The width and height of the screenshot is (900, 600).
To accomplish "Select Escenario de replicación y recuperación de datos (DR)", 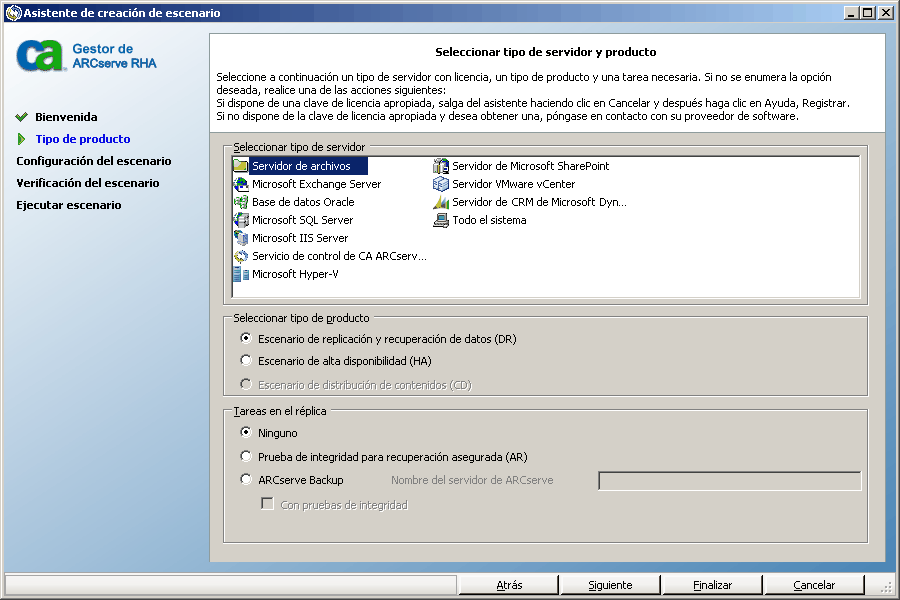I will pos(246,338).
